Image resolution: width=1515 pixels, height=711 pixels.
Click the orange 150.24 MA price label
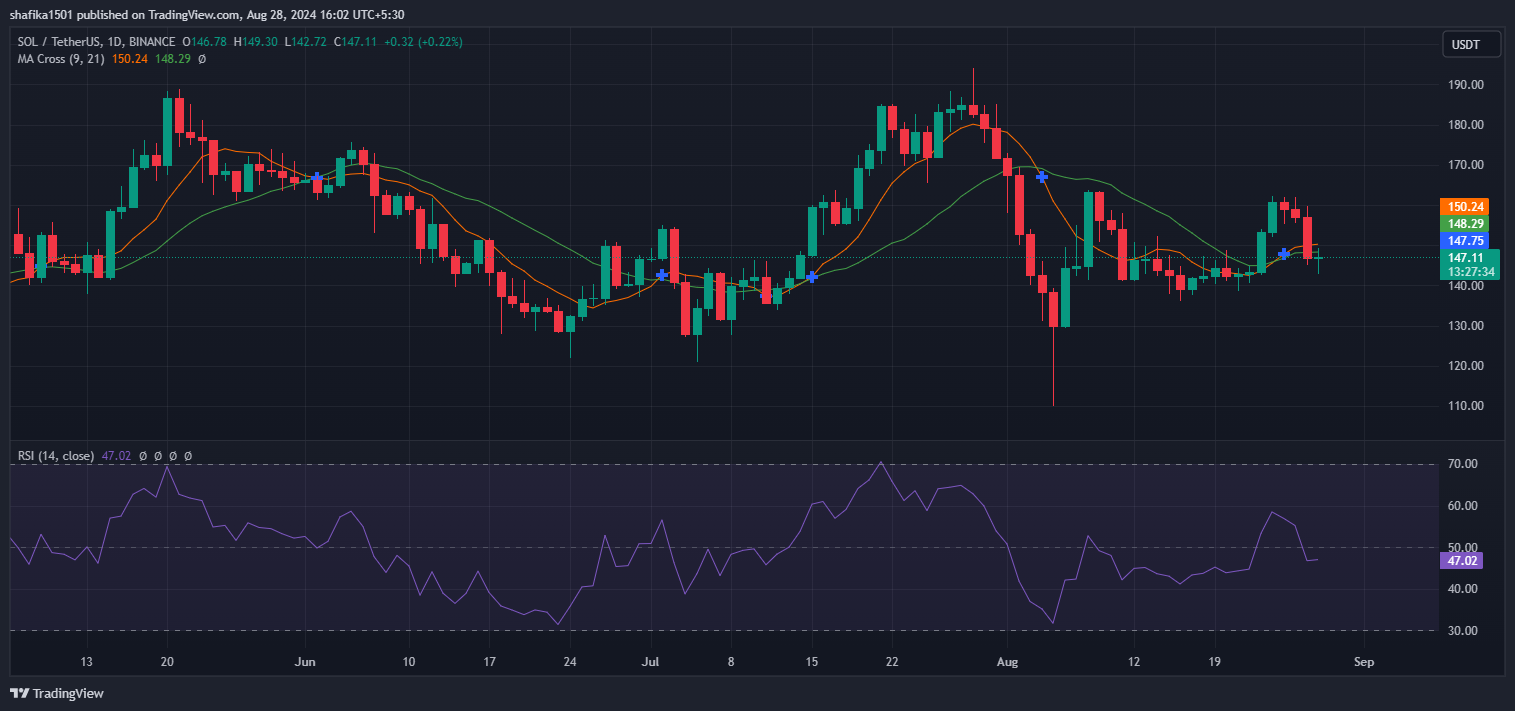click(1464, 206)
